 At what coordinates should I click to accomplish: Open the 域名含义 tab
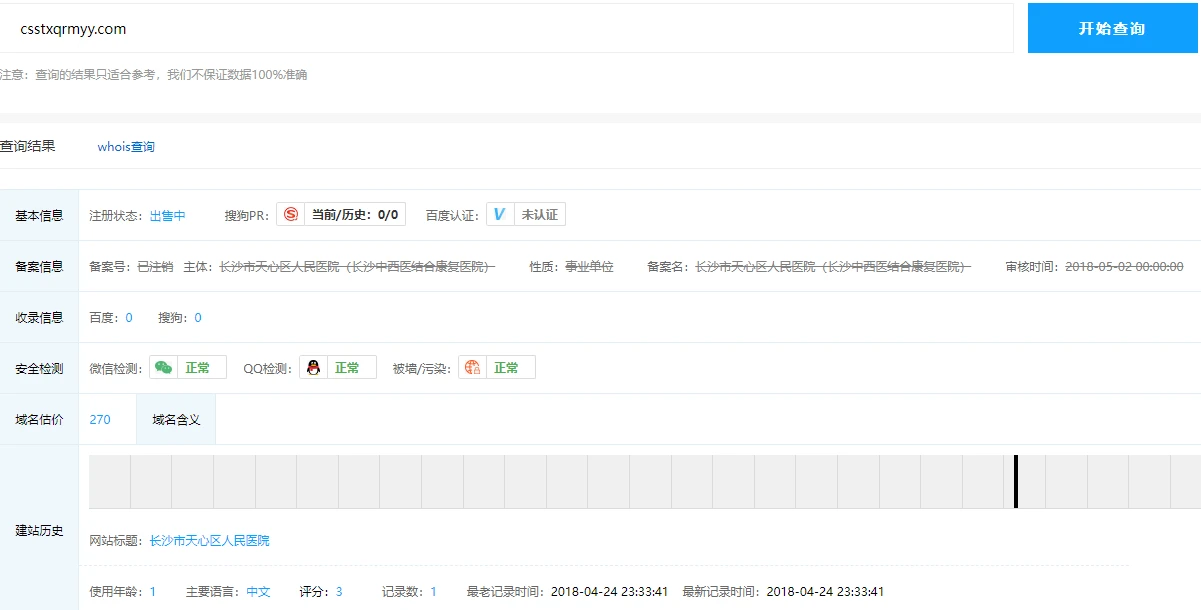coord(176,419)
